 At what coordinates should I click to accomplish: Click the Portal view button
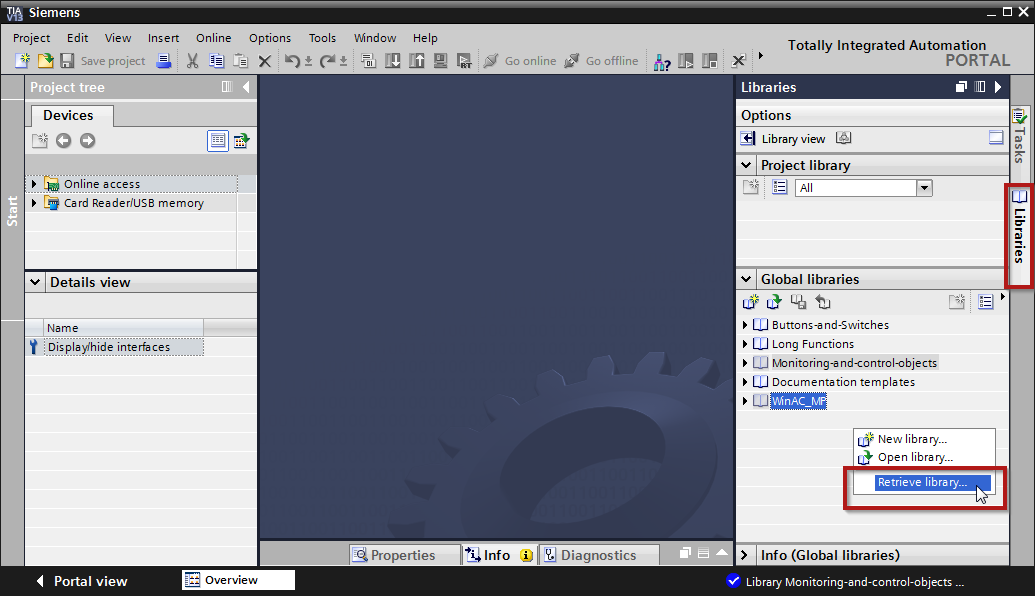point(81,581)
